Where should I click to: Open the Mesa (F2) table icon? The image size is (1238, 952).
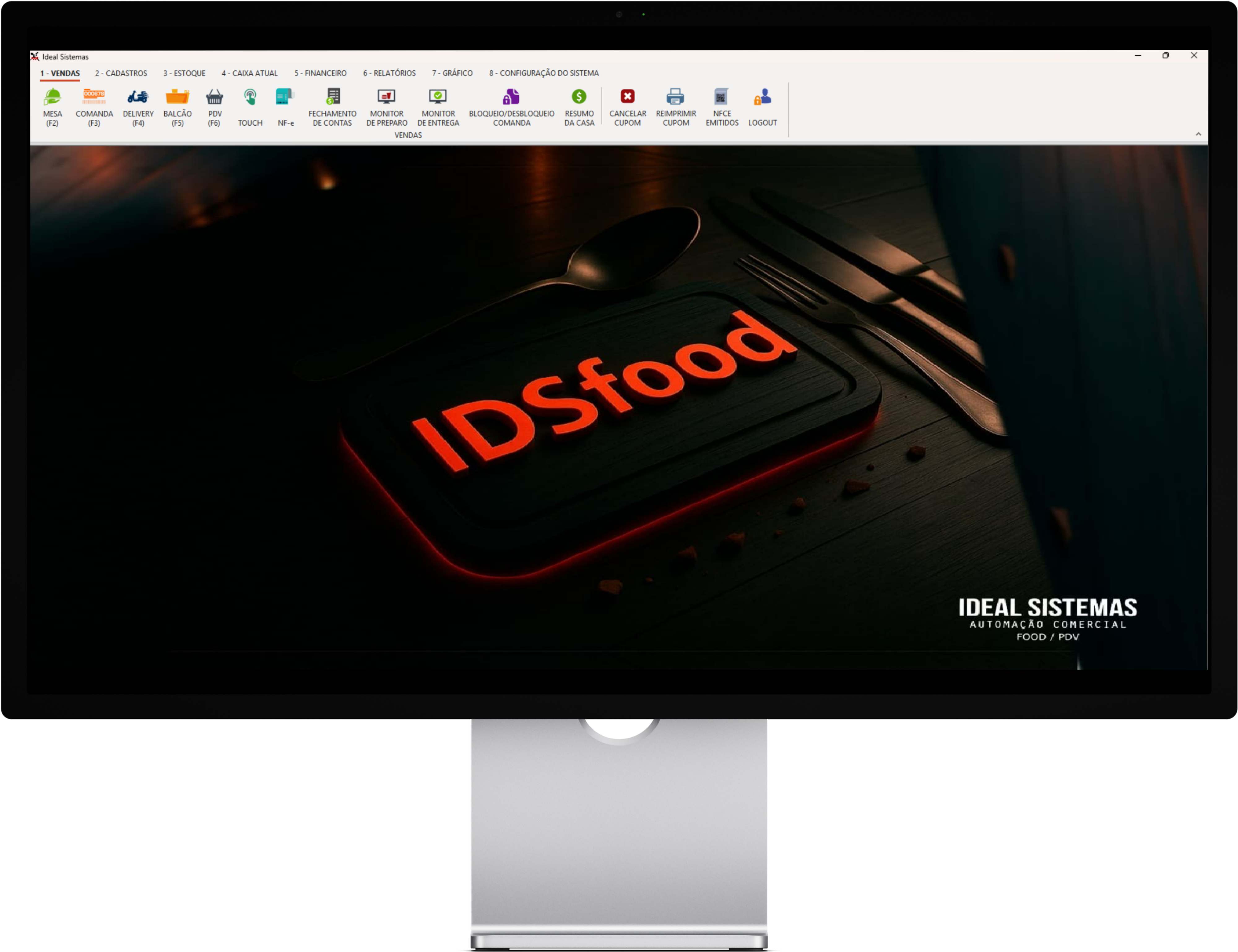coord(52,97)
